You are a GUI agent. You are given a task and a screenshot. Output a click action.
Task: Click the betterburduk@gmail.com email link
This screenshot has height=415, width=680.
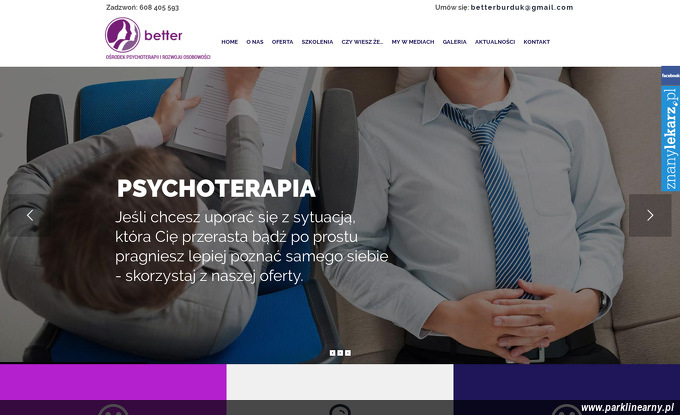click(x=522, y=7)
